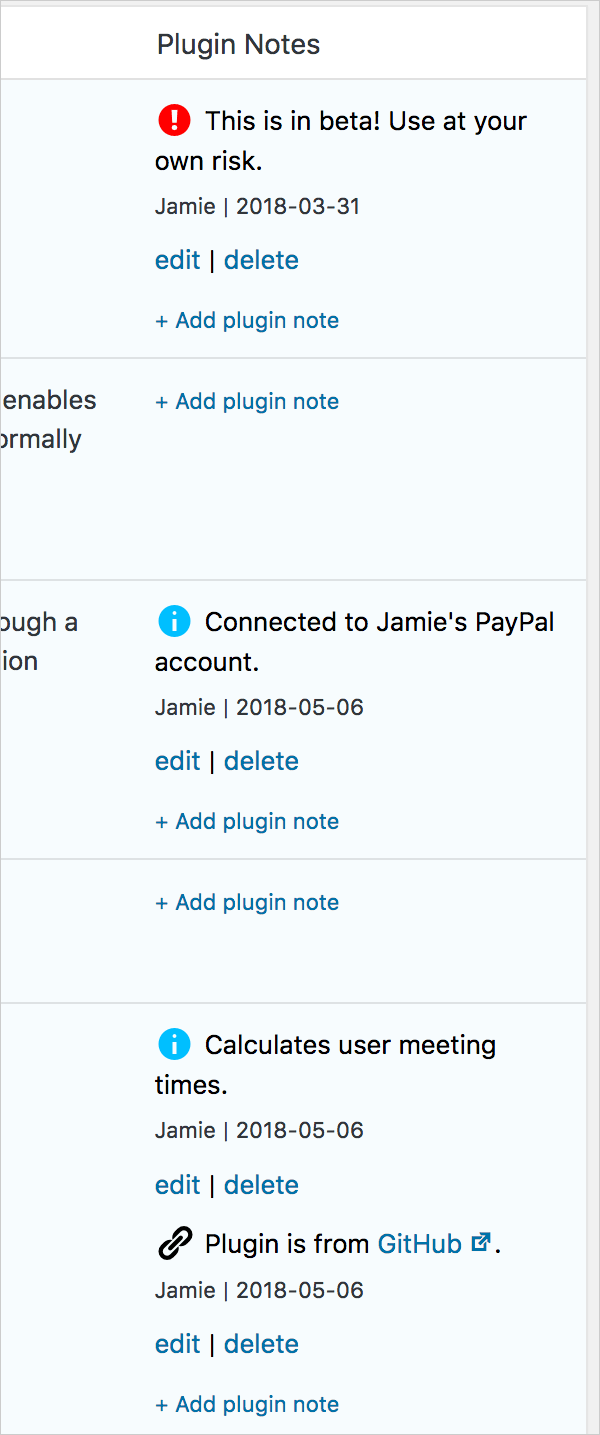Add plugin note below the beta warning
Image resolution: width=600 pixels, height=1435 pixels.
pyautogui.click(x=247, y=321)
